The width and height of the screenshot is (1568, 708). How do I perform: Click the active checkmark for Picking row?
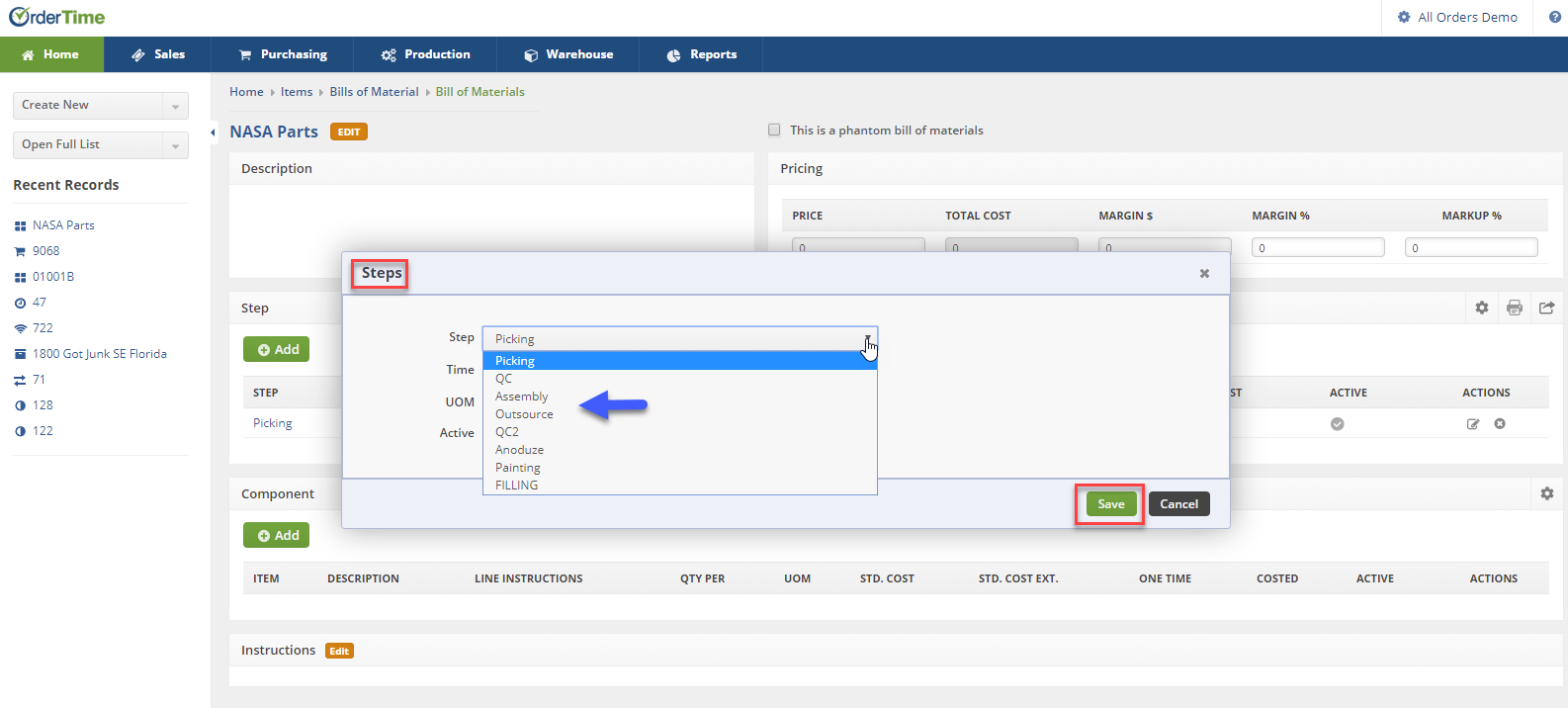pyautogui.click(x=1337, y=424)
